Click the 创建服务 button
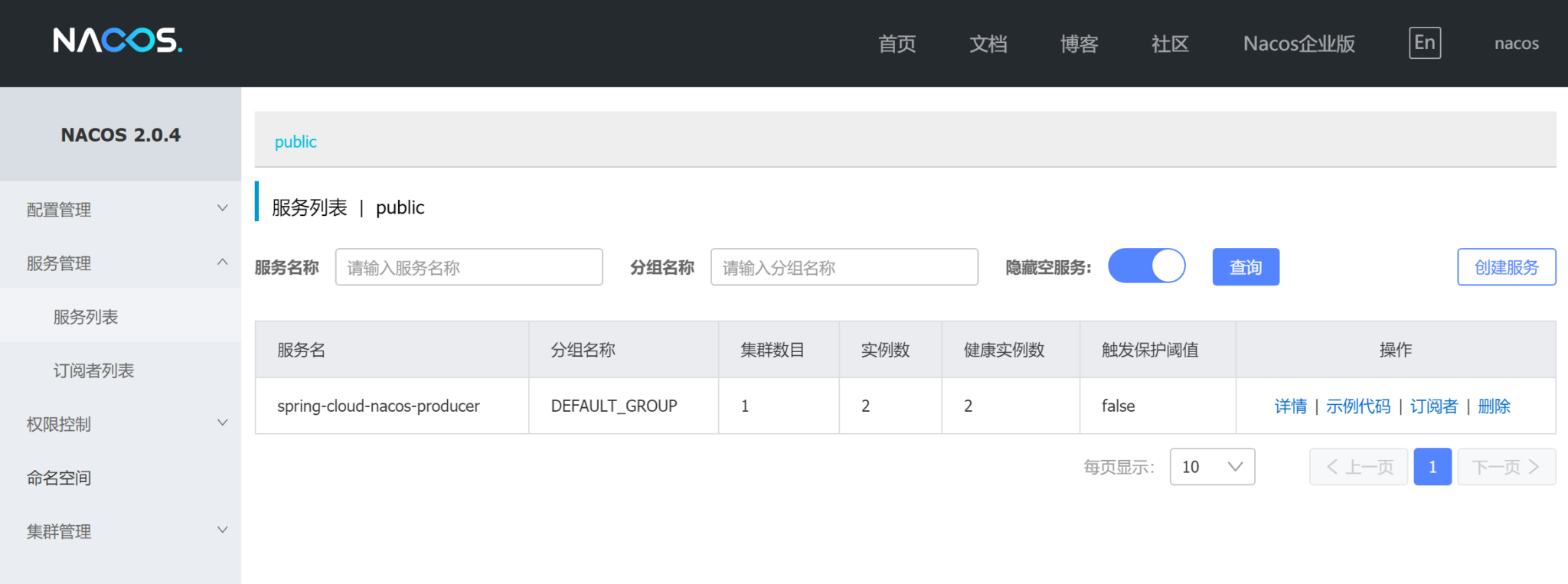Image resolution: width=1568 pixels, height=584 pixels. pyautogui.click(x=1506, y=267)
